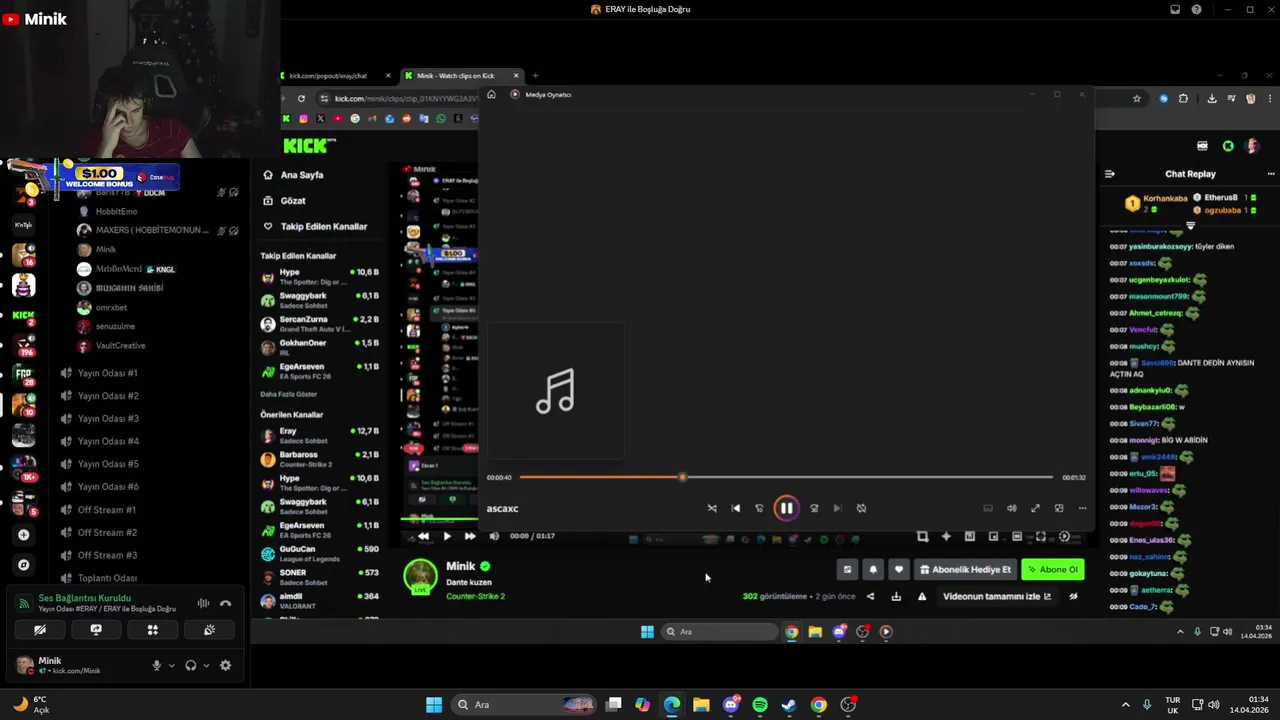Image resolution: width=1280 pixels, height=720 pixels.
Task: Open the Barbaross recommended channel
Action: [x=320, y=459]
